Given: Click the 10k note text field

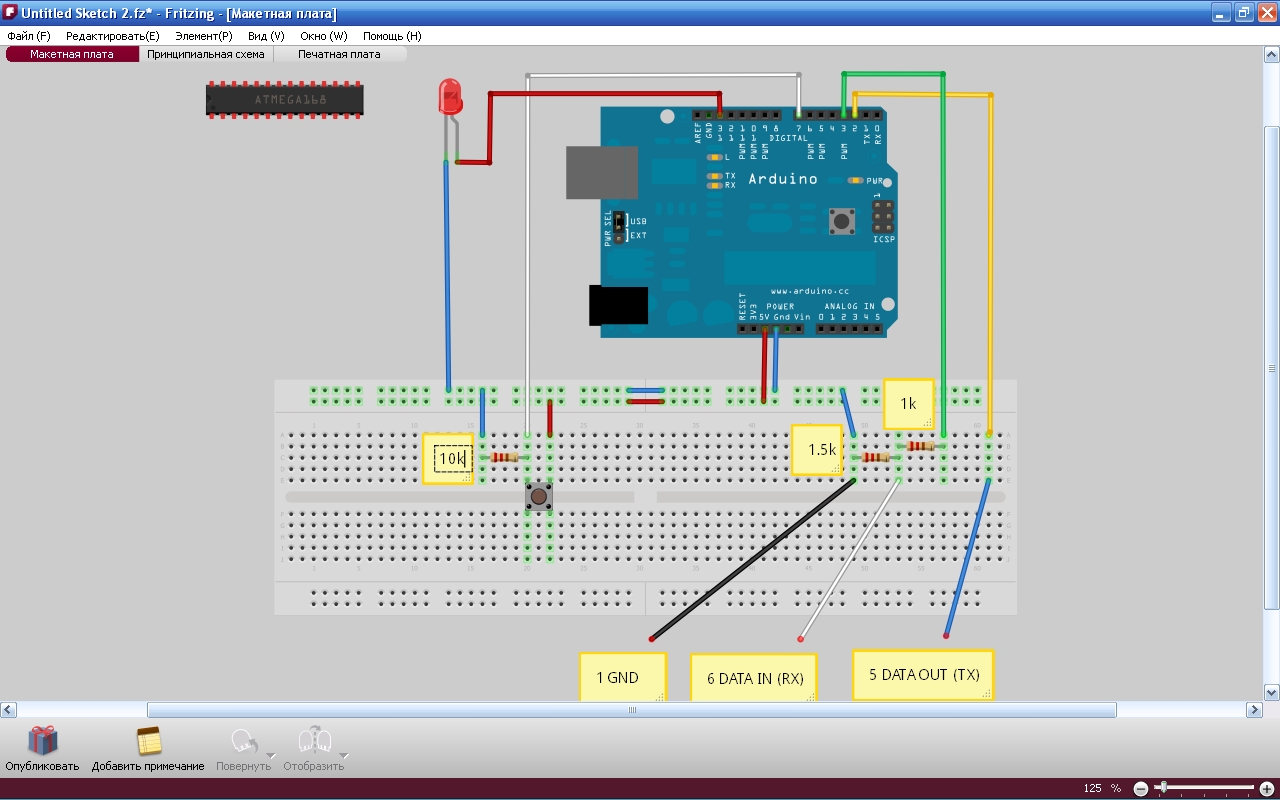Looking at the screenshot, I should click(x=451, y=458).
